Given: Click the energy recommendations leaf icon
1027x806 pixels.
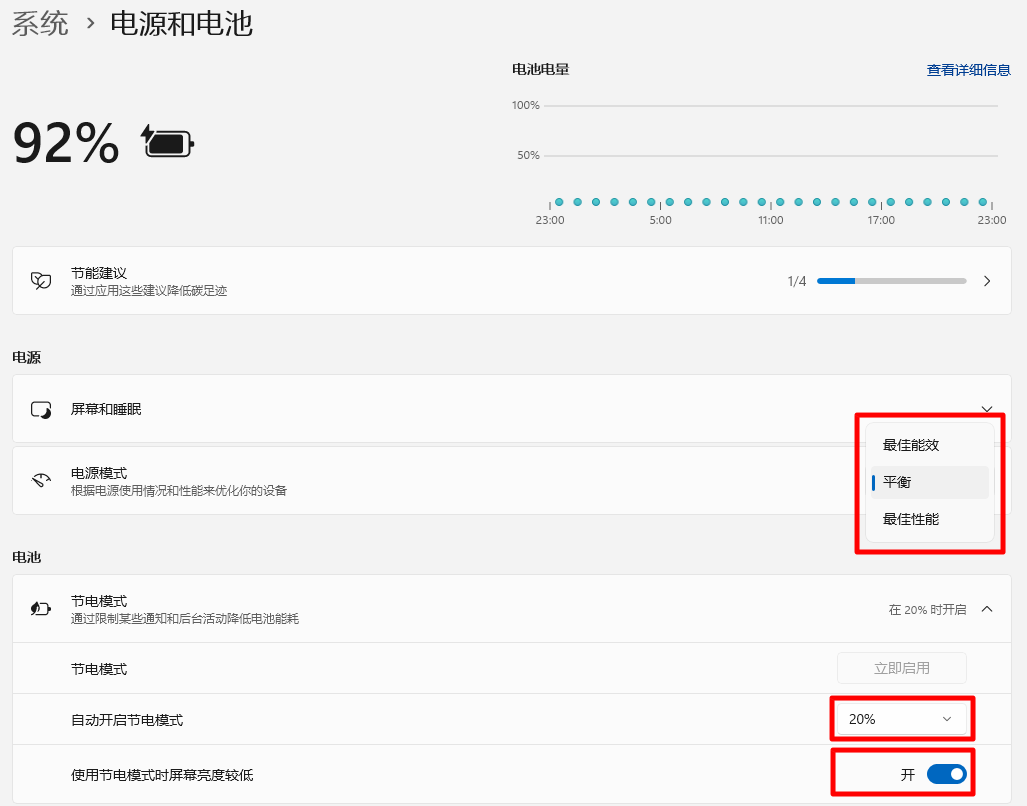Looking at the screenshot, I should coord(41,281).
